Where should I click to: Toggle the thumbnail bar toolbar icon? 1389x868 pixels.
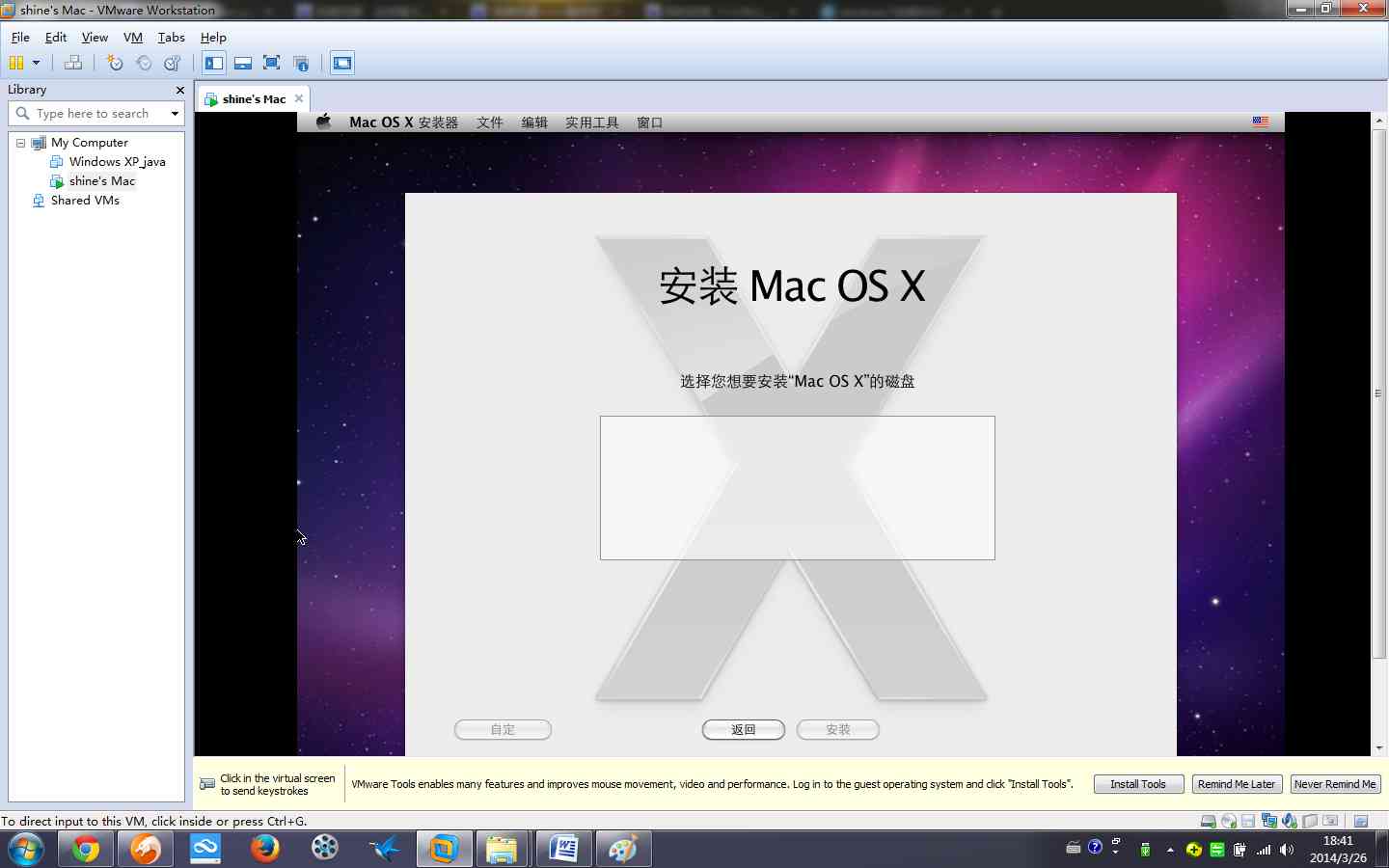tap(243, 63)
